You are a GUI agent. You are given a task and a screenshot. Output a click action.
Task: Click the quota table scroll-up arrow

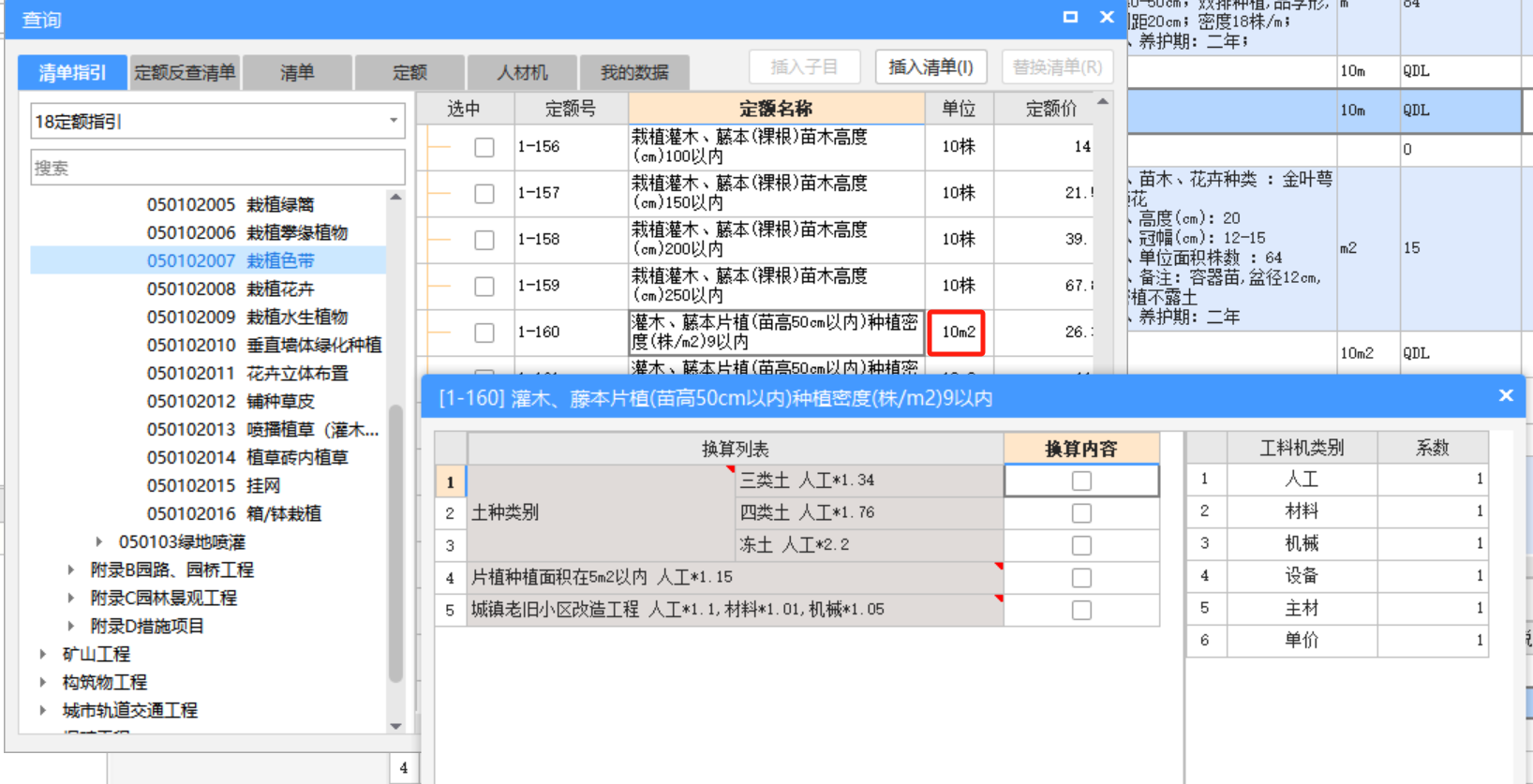pos(1103,101)
